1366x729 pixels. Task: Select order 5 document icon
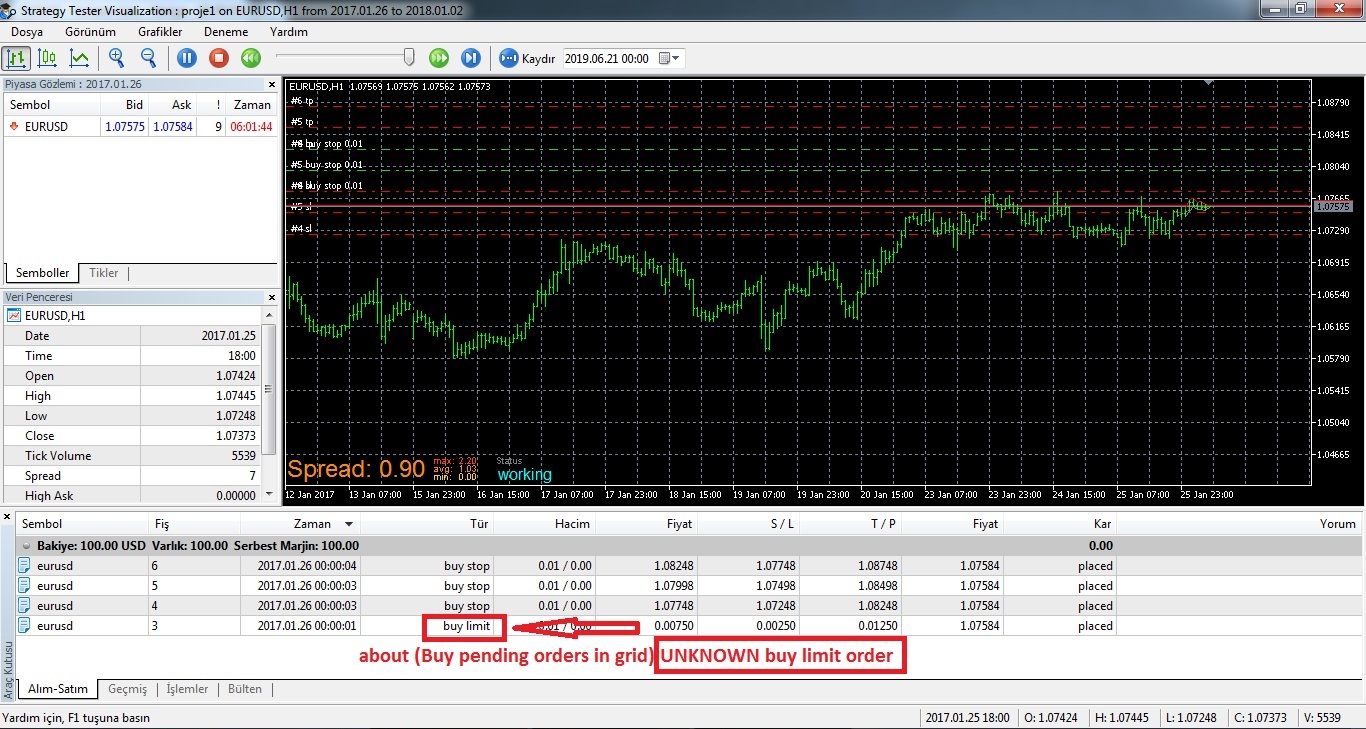point(25,586)
